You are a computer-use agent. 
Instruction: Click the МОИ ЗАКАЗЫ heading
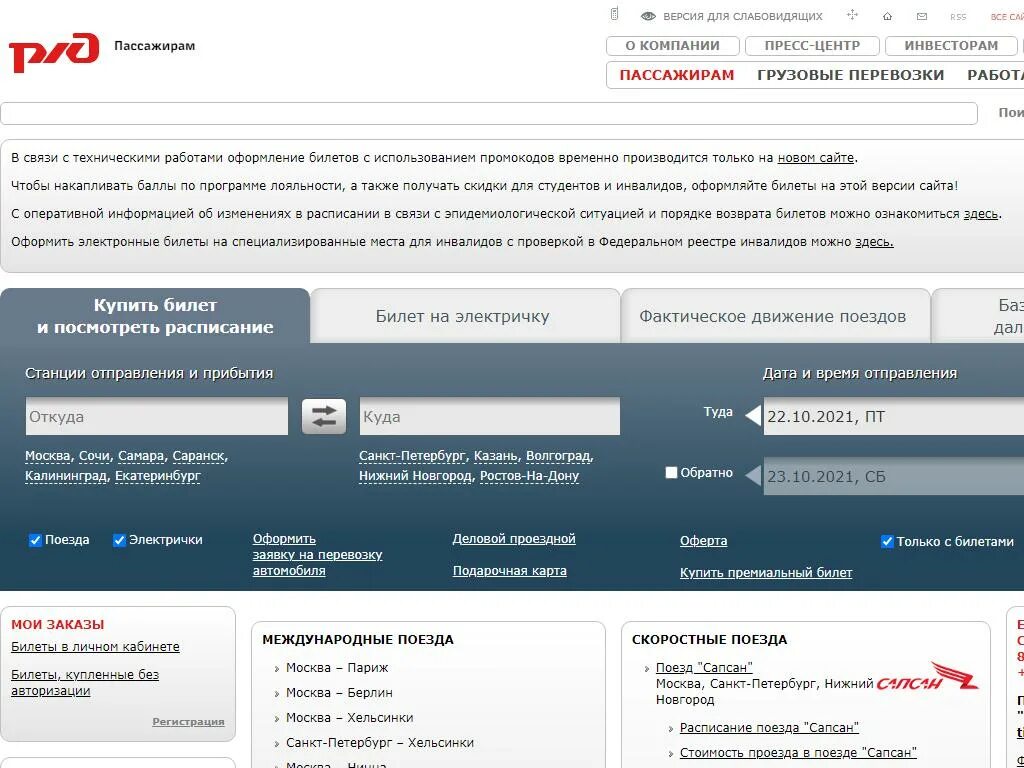(57, 625)
